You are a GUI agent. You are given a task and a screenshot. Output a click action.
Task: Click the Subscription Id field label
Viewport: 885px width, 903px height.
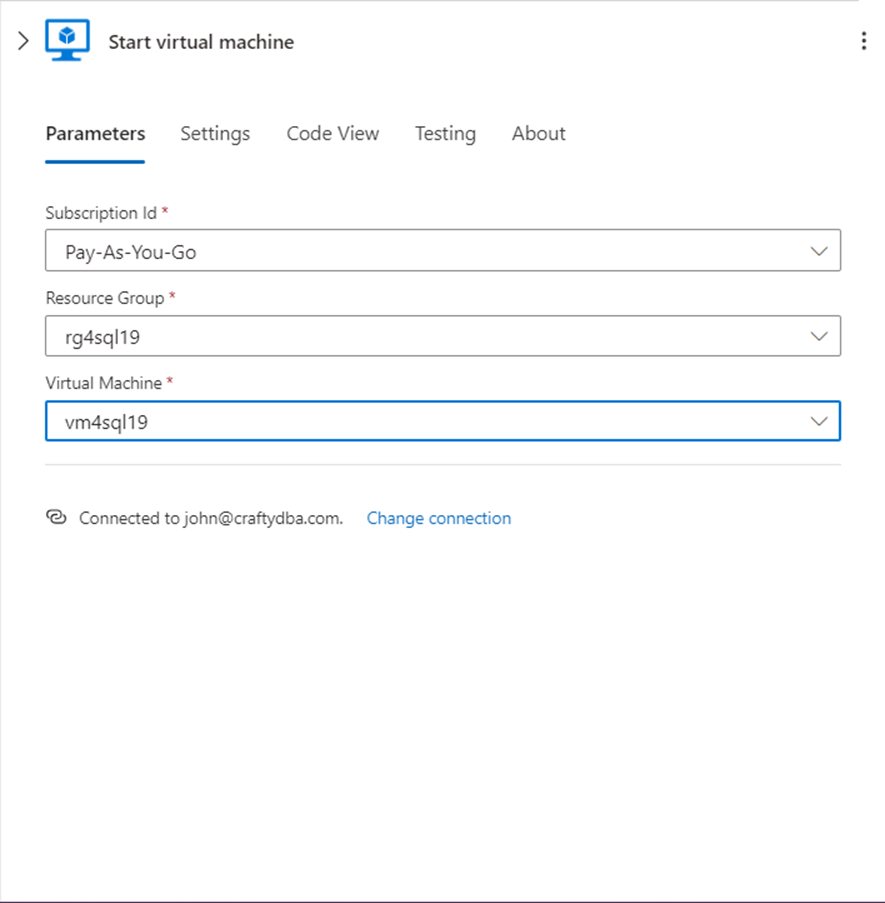pyautogui.click(x=102, y=213)
